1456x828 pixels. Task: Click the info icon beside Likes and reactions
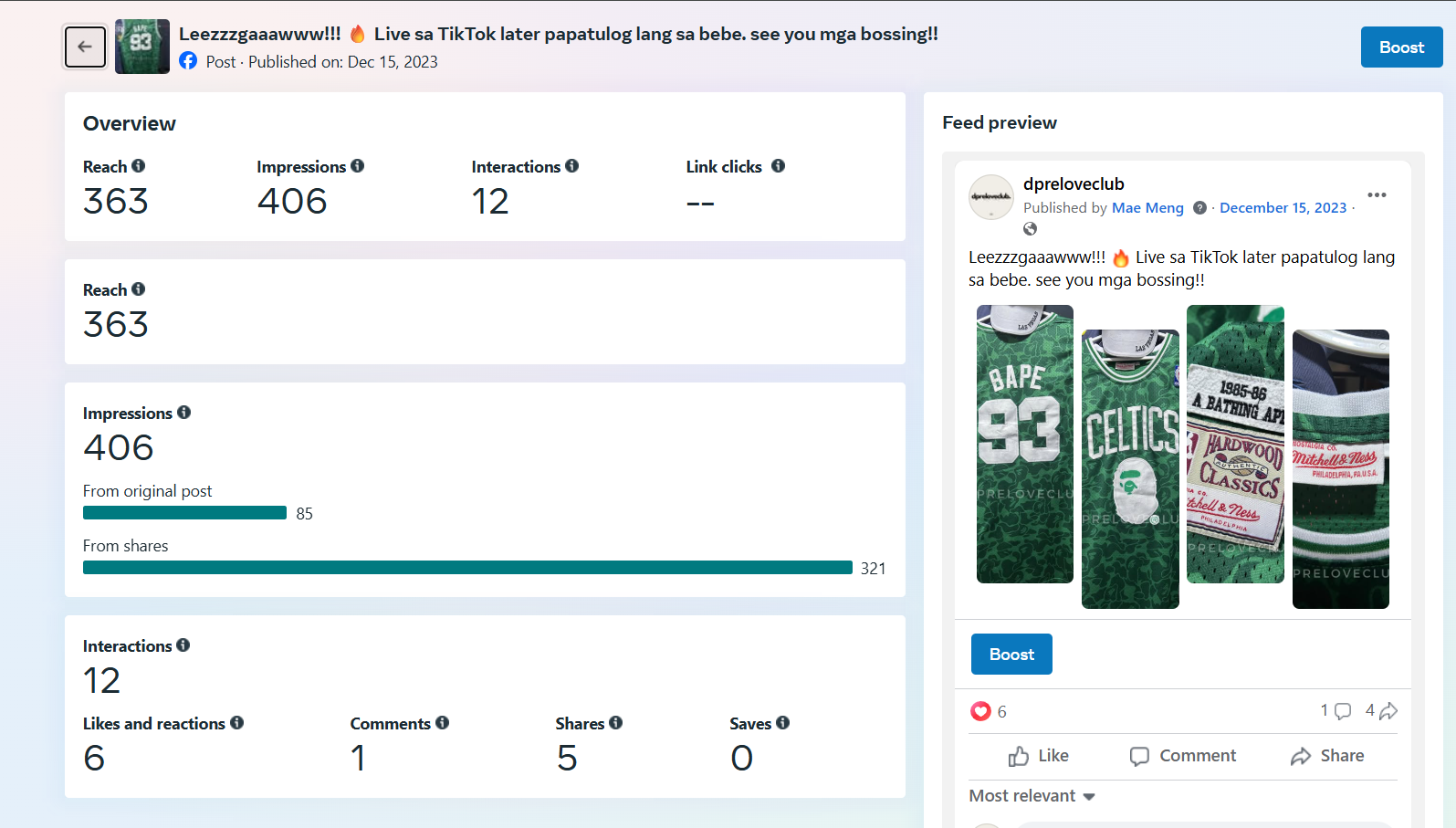pos(237,723)
